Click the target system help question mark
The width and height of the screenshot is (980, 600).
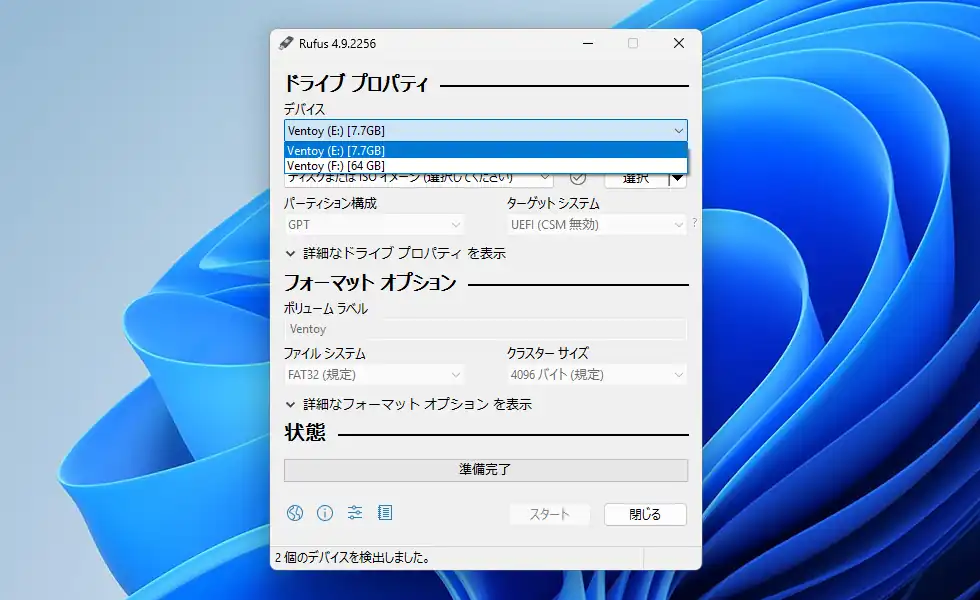click(694, 222)
